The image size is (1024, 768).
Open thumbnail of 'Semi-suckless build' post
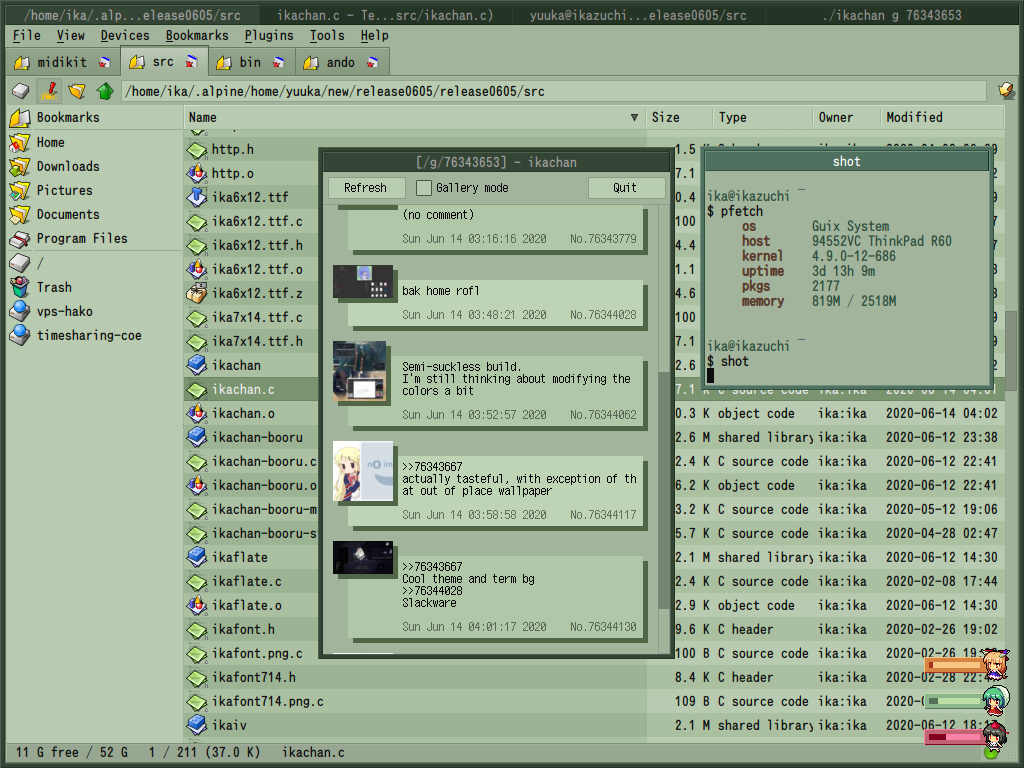(360, 371)
